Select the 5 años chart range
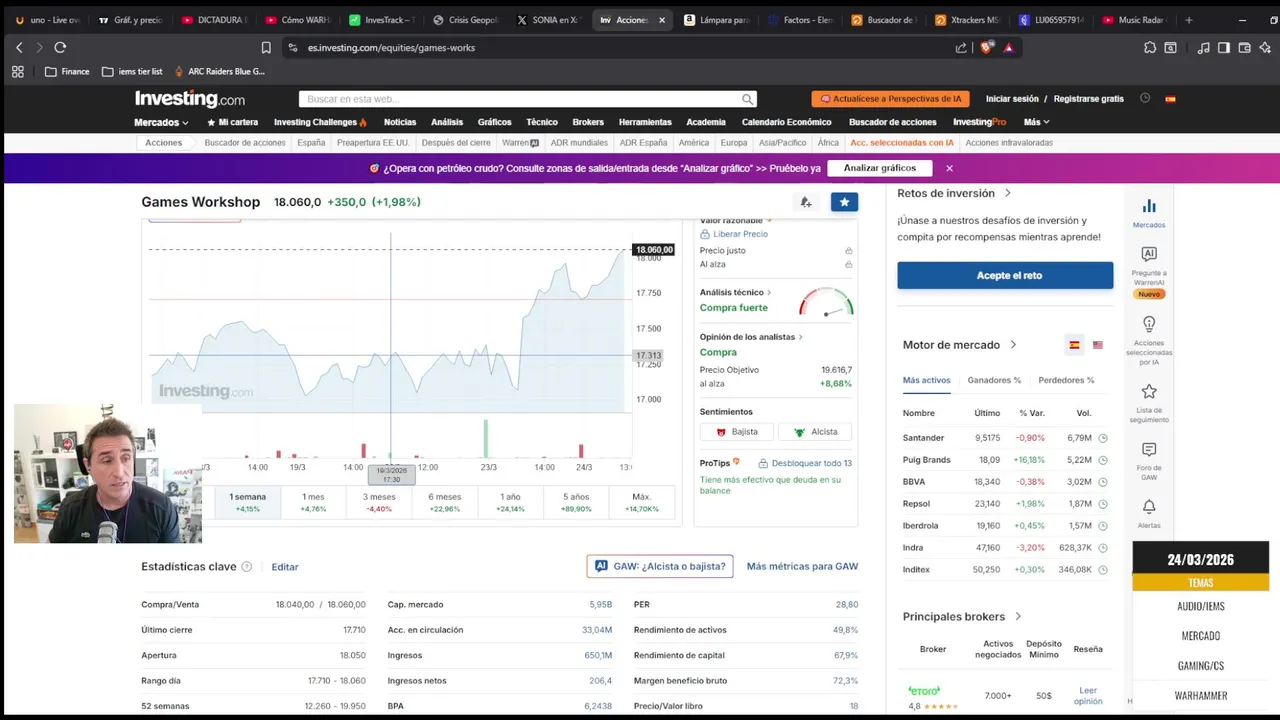 576,502
